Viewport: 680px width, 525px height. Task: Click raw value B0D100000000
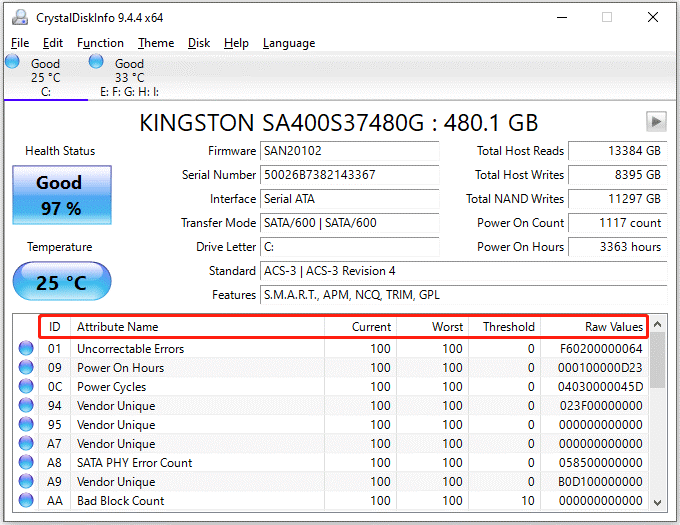(600, 482)
